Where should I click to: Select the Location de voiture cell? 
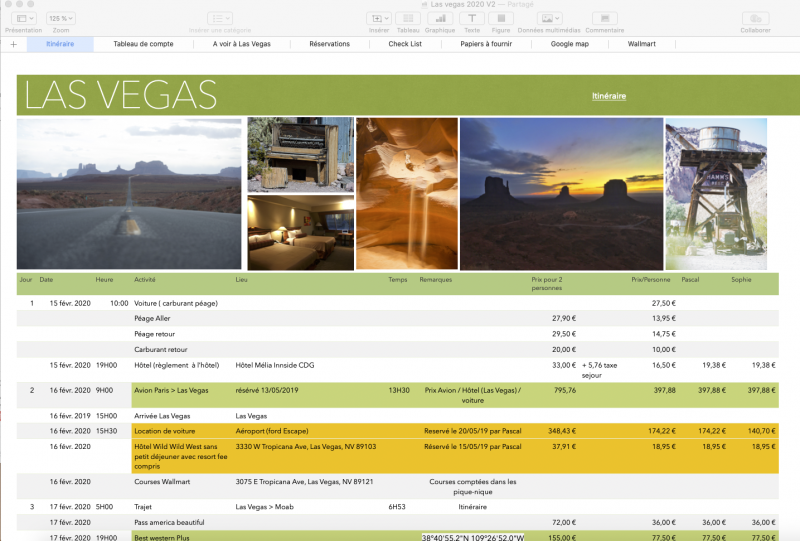[x=164, y=431]
